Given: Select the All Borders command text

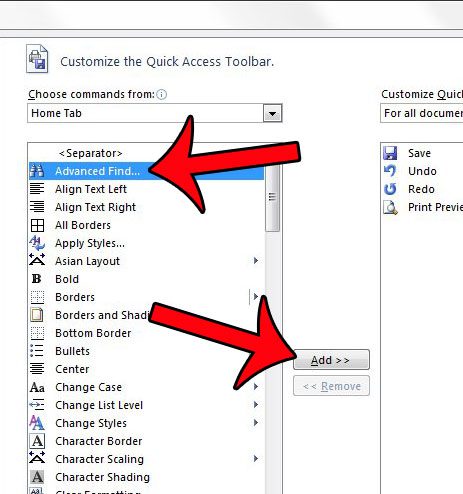Looking at the screenshot, I should pyautogui.click(x=83, y=225).
